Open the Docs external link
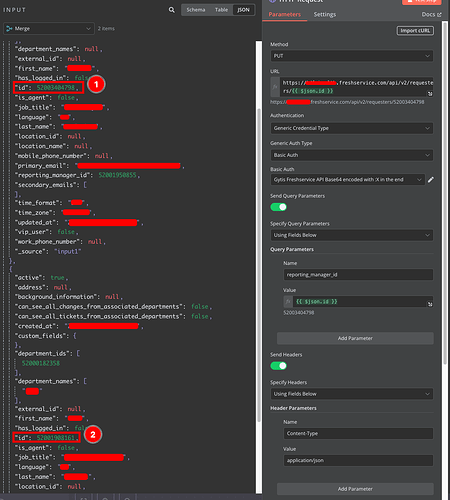 [431, 15]
